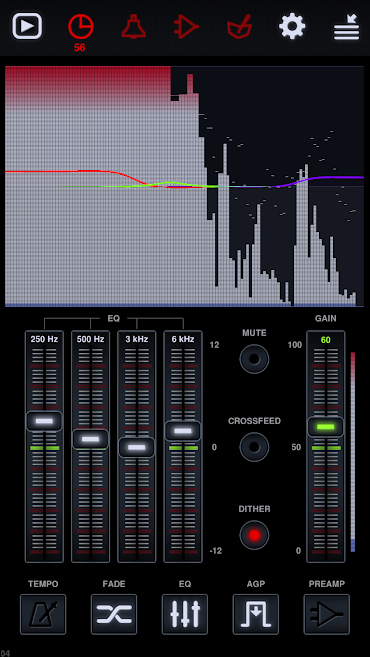Open the FADE crossfade button
The image size is (370, 657).
tap(114, 614)
